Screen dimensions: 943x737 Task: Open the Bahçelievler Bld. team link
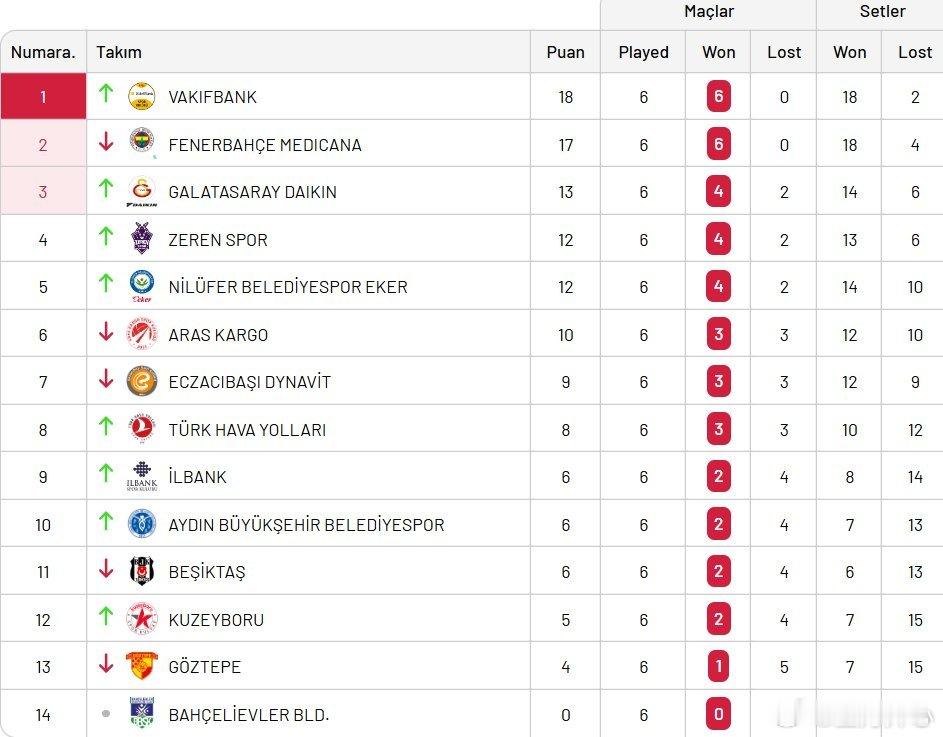point(248,715)
